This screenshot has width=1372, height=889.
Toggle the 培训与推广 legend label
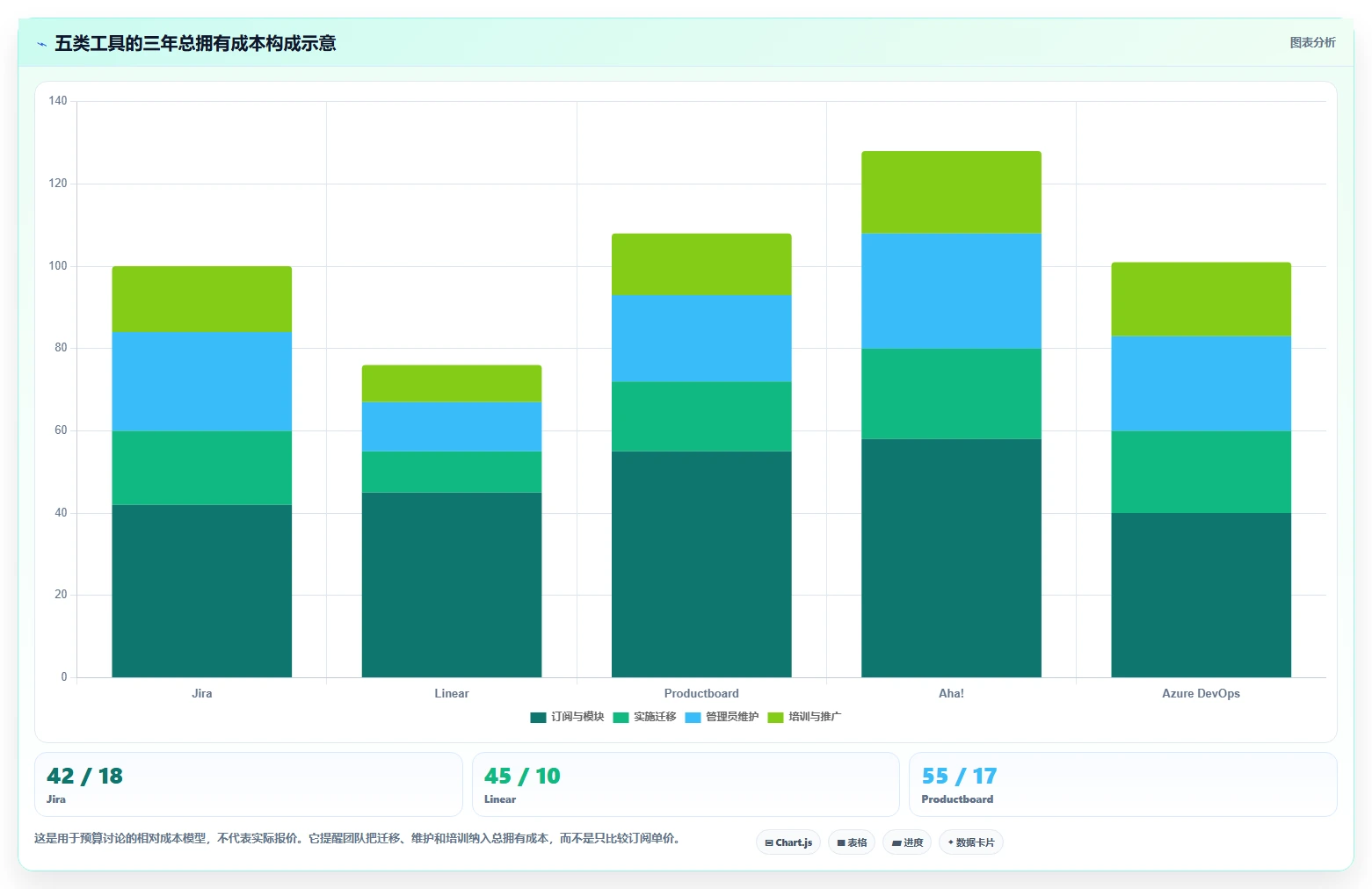tap(815, 717)
